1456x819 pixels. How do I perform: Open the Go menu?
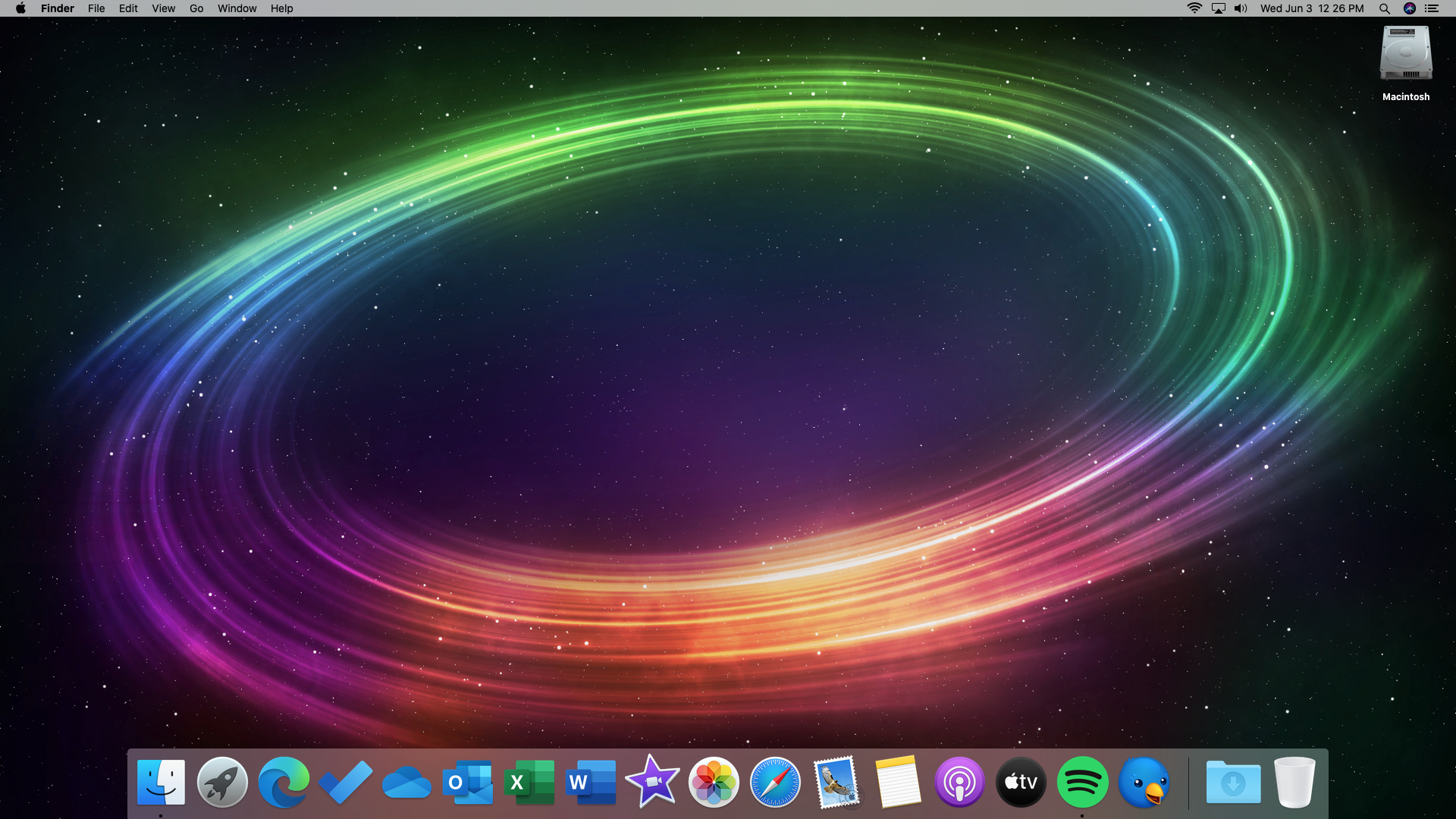coord(196,8)
